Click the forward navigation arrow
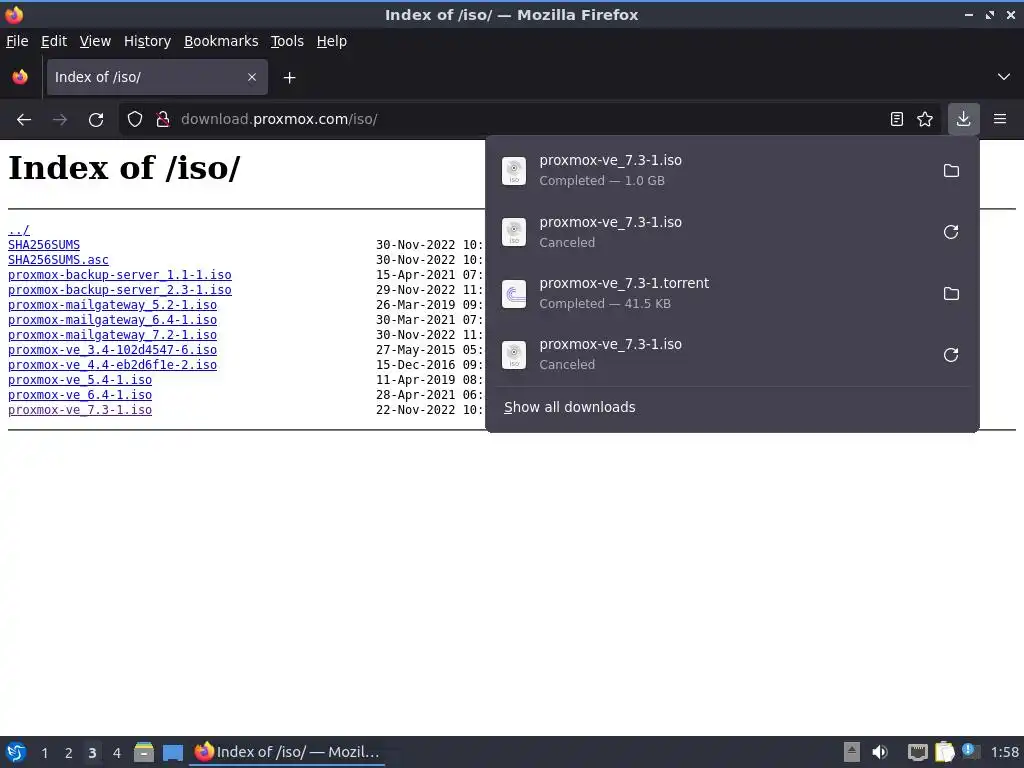The width and height of the screenshot is (1024, 768). [x=60, y=120]
